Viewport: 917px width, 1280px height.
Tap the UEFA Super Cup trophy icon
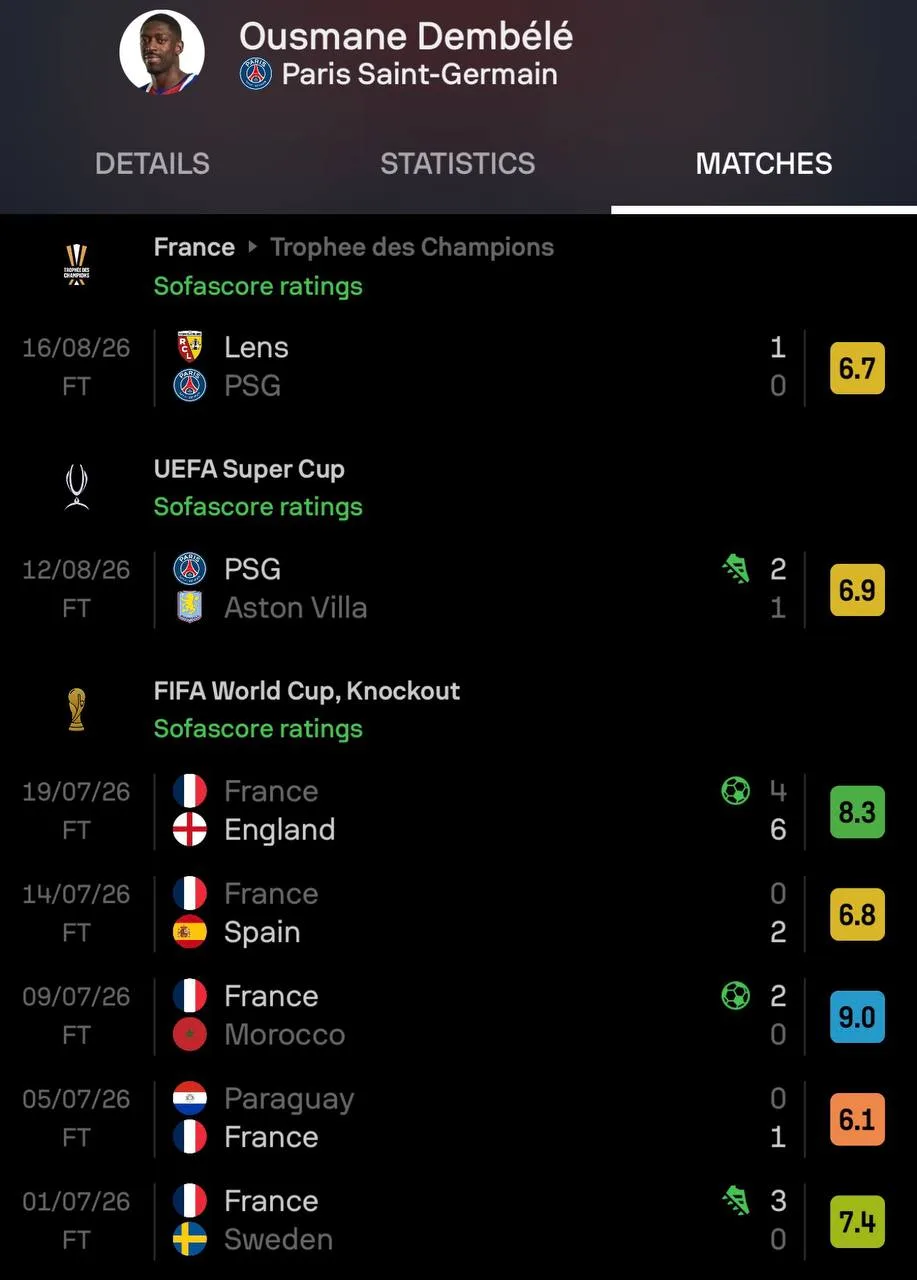pyautogui.click(x=77, y=487)
